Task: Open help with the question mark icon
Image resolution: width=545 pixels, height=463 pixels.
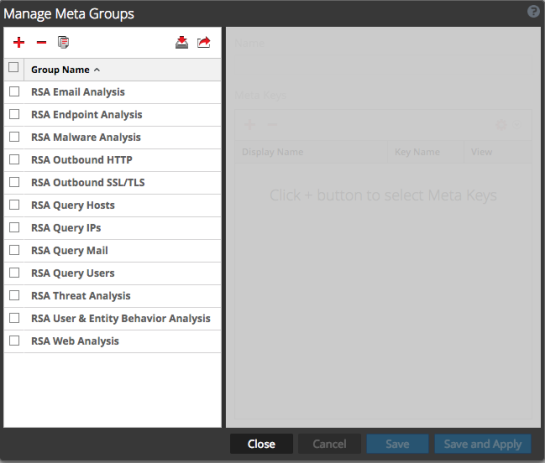Action: 534,11
